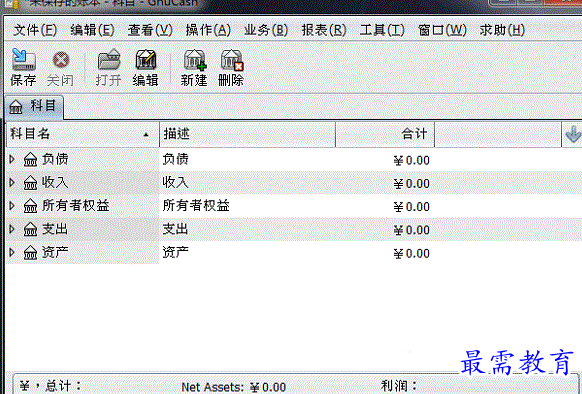Click the bank icon beside 所有者权益

coord(30,206)
